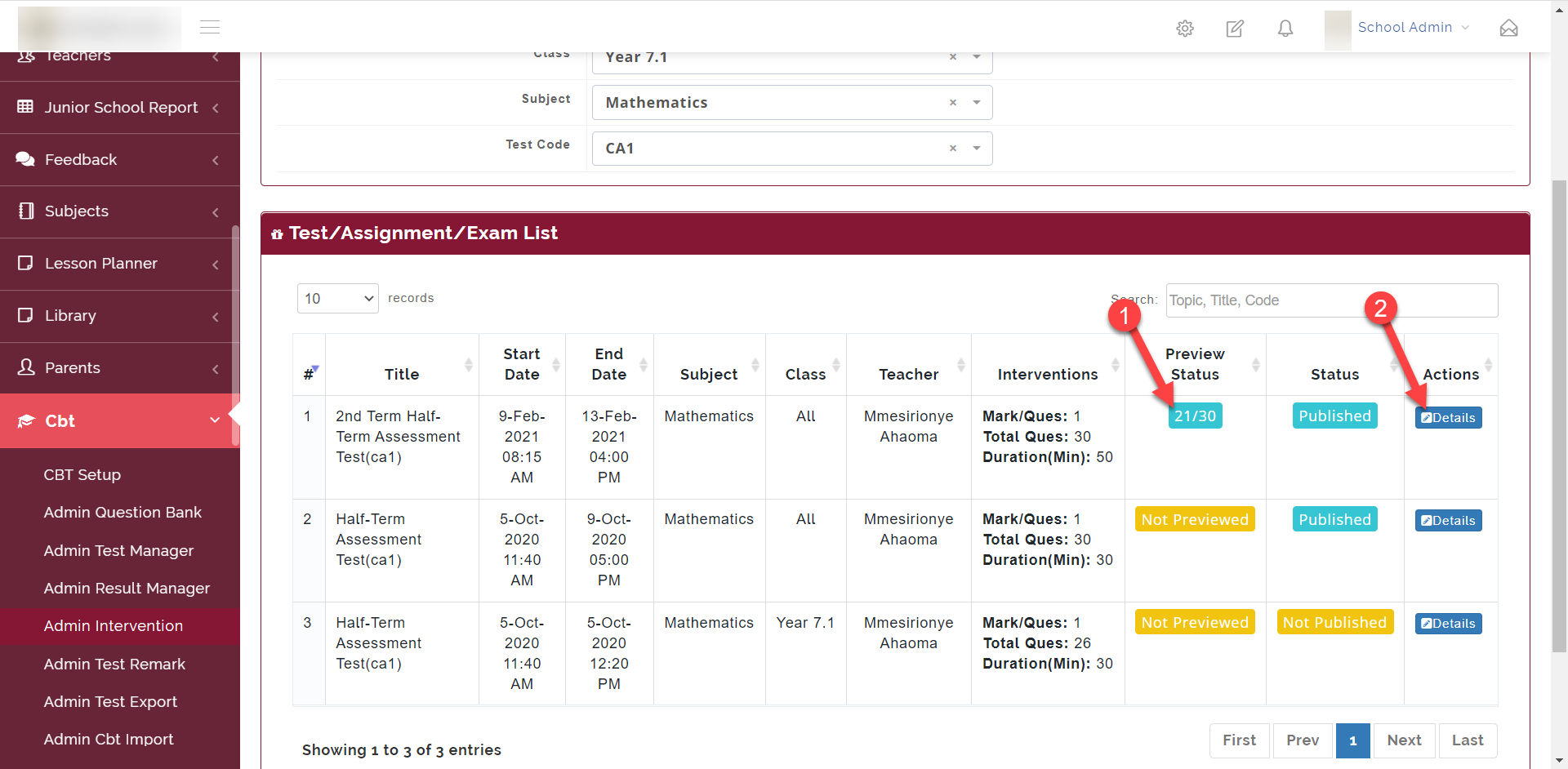The height and width of the screenshot is (769, 1568).
Task: Click the Library note icon
Action: tap(25, 315)
